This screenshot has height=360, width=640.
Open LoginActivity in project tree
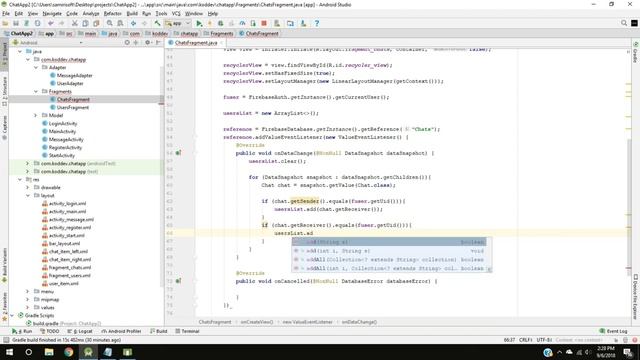click(x=62, y=123)
